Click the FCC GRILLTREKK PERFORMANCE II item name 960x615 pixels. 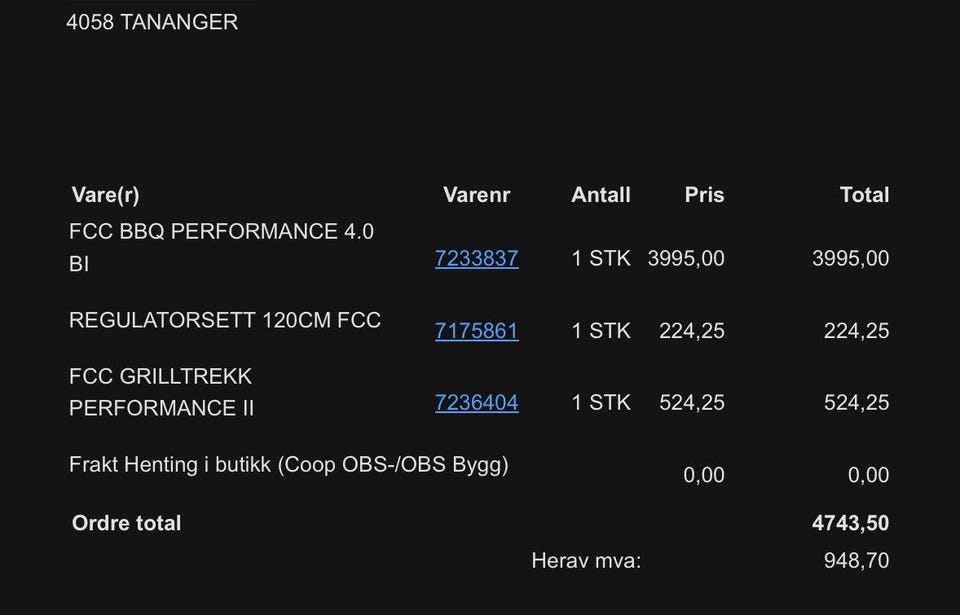pos(161,392)
